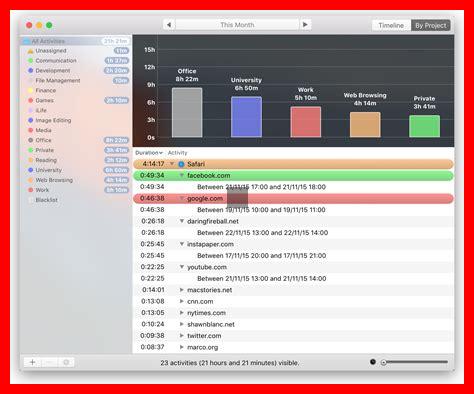
Task: Switch to By Project view
Action: coord(431,25)
